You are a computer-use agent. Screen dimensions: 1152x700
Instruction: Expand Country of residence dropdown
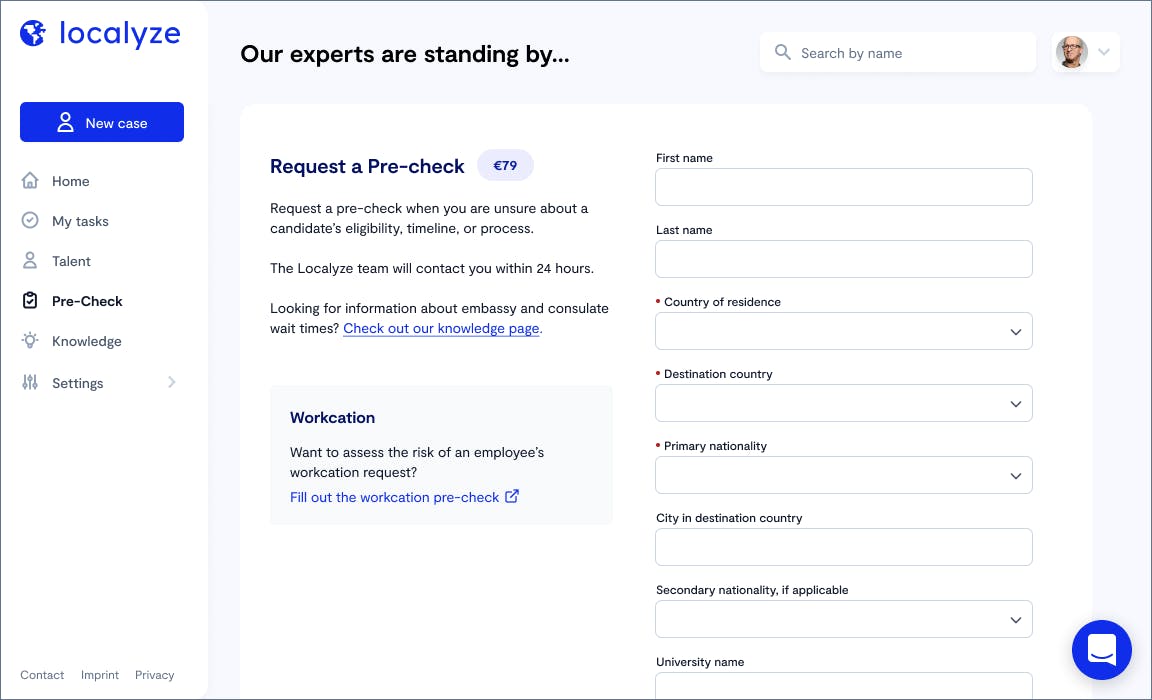point(843,331)
